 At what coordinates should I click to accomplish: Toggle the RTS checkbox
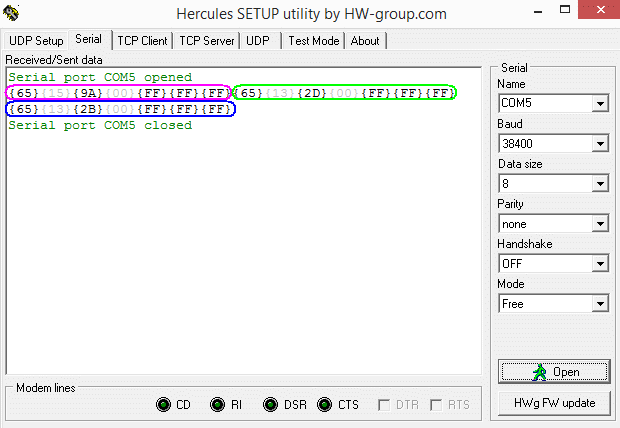(x=436, y=405)
